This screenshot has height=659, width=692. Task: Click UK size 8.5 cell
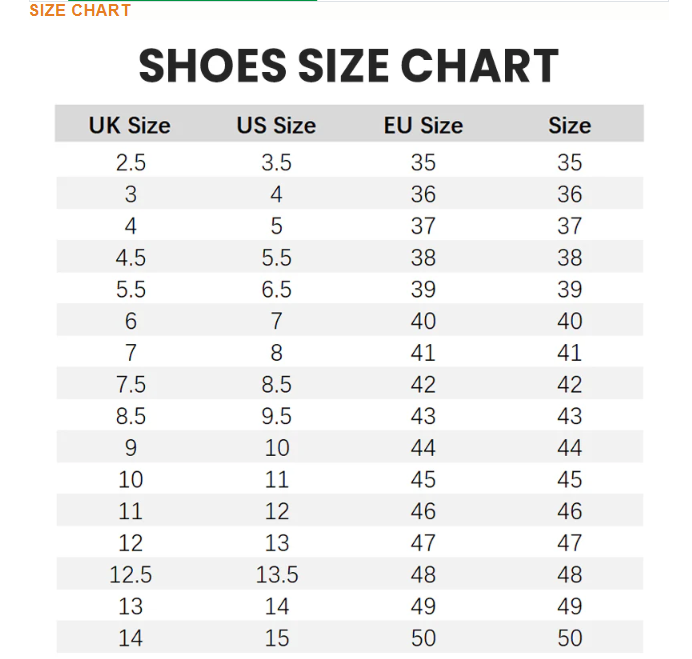(x=130, y=416)
